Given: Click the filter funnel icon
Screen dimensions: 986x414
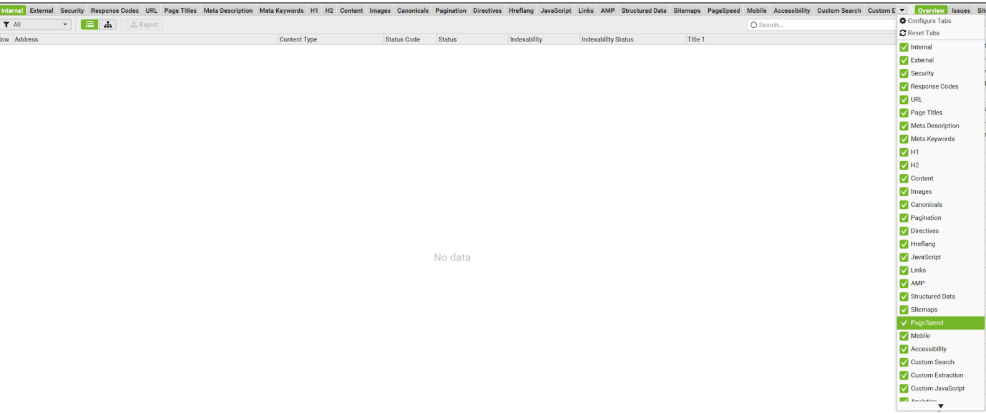Looking at the screenshot, I should (7, 24).
